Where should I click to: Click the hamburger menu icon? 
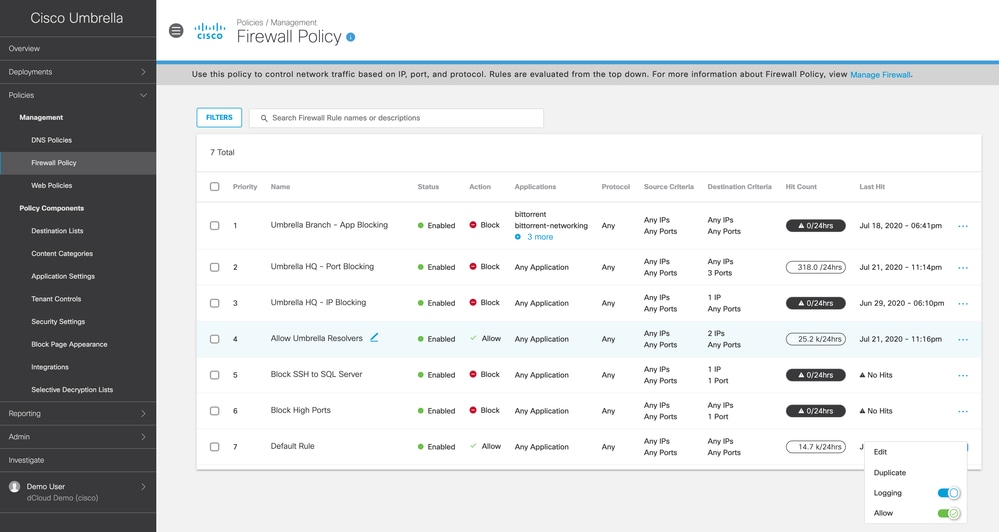(x=176, y=31)
